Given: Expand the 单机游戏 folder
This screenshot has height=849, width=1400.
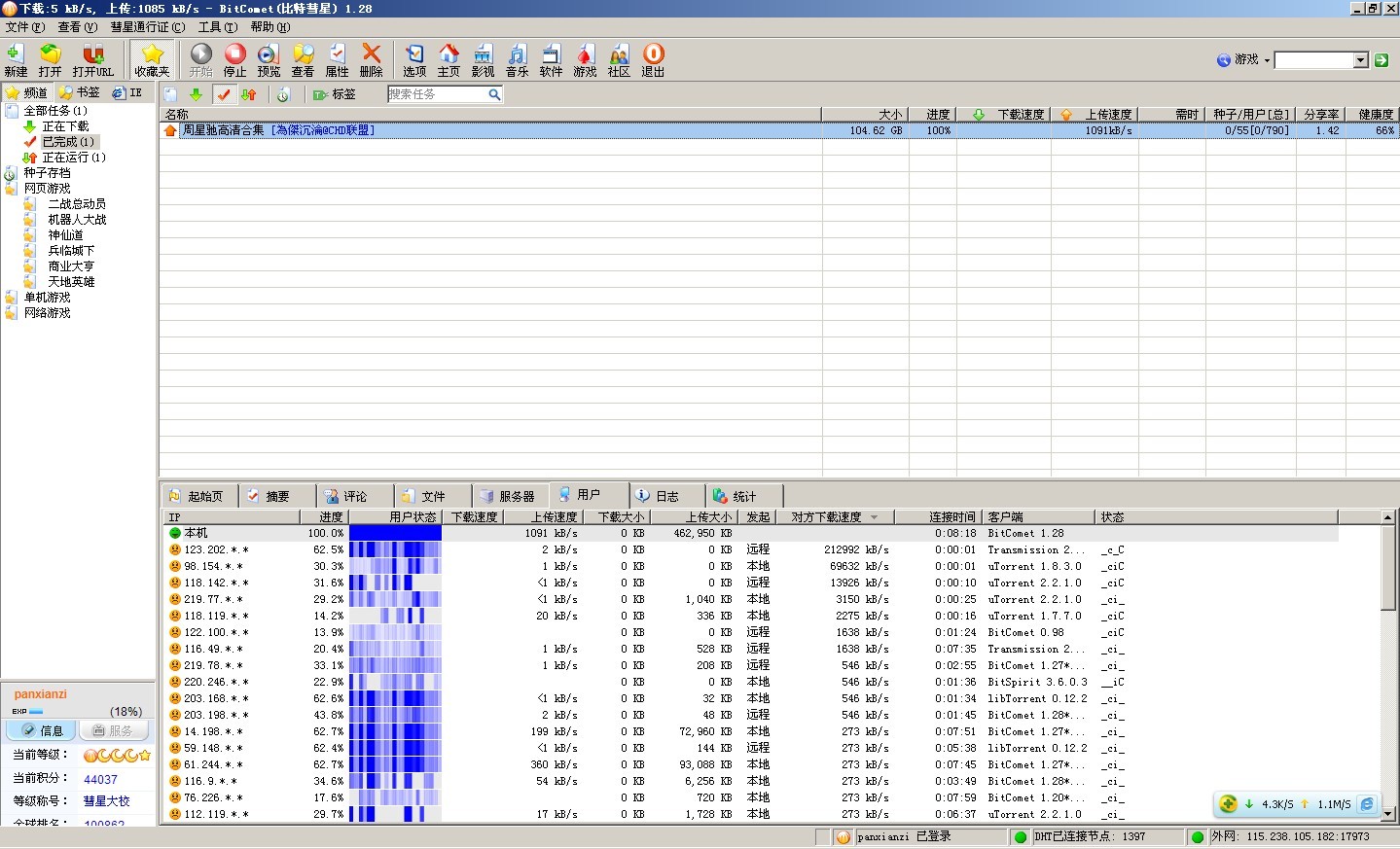Looking at the screenshot, I should pos(47,298).
